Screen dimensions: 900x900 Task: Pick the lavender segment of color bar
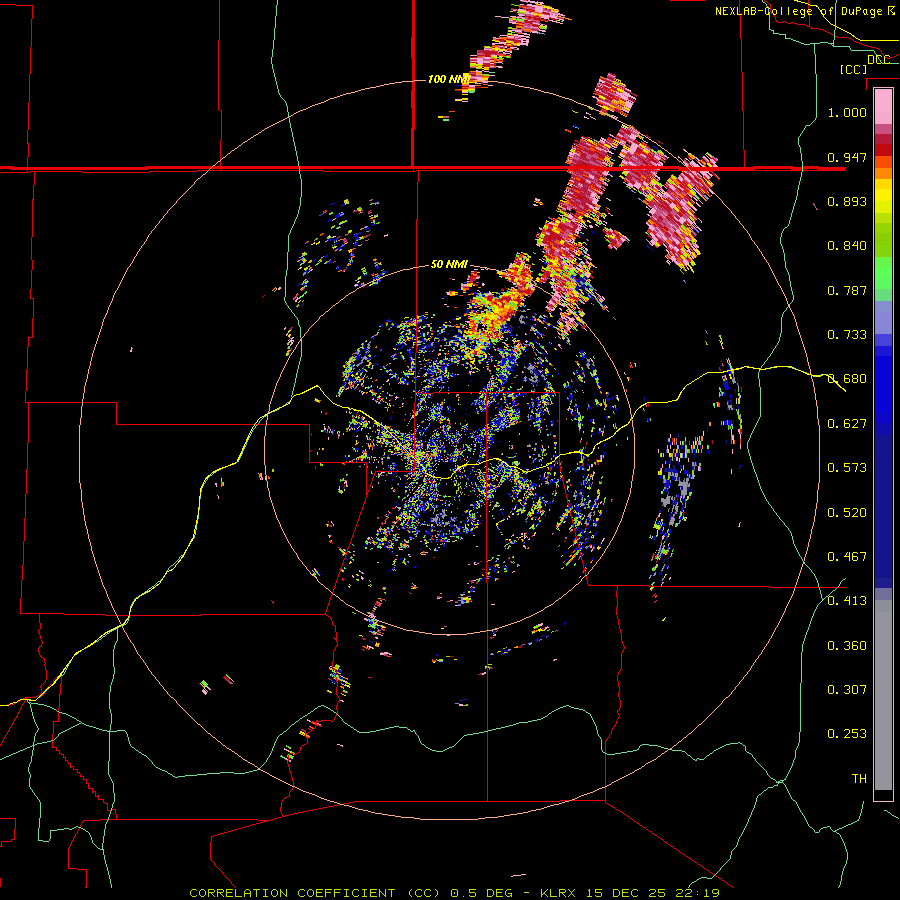(x=883, y=317)
